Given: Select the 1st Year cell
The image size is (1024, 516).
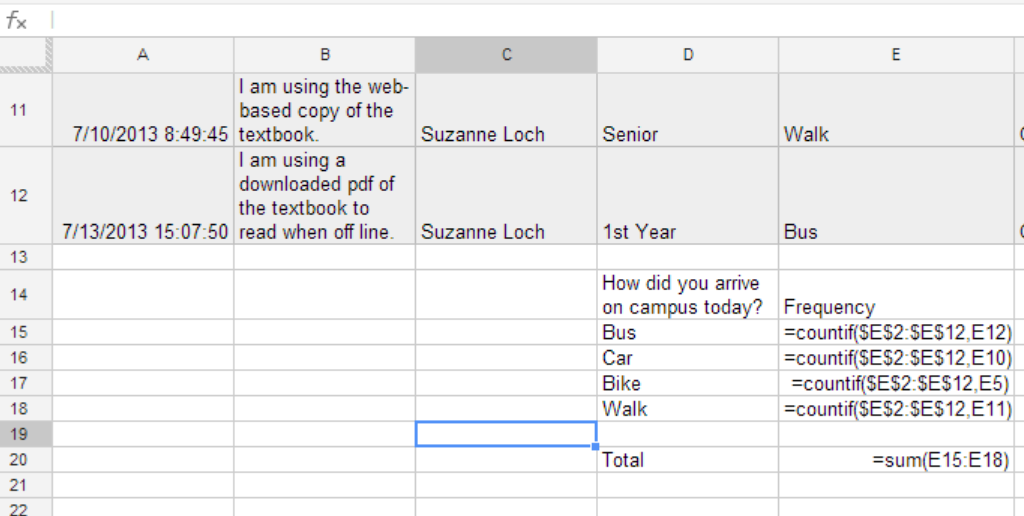Looking at the screenshot, I should (x=688, y=195).
